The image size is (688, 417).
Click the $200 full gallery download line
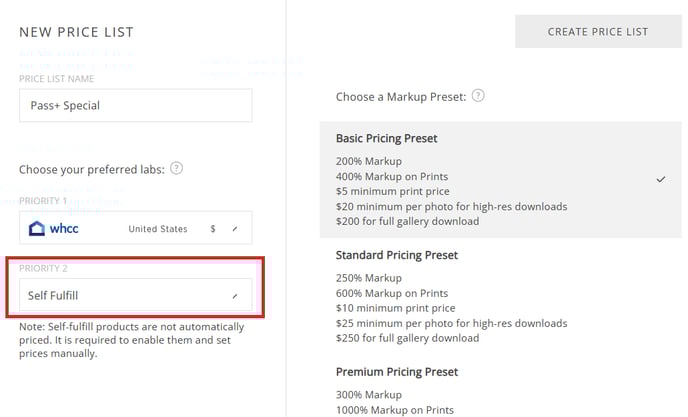pos(407,221)
